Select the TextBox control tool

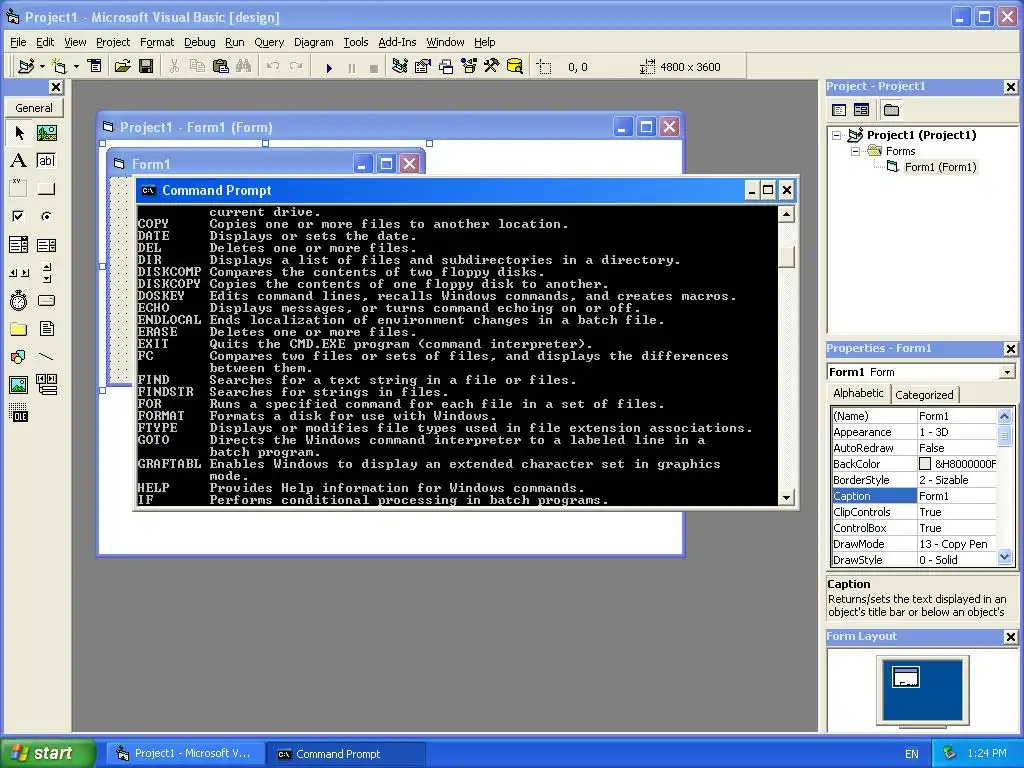click(46, 161)
